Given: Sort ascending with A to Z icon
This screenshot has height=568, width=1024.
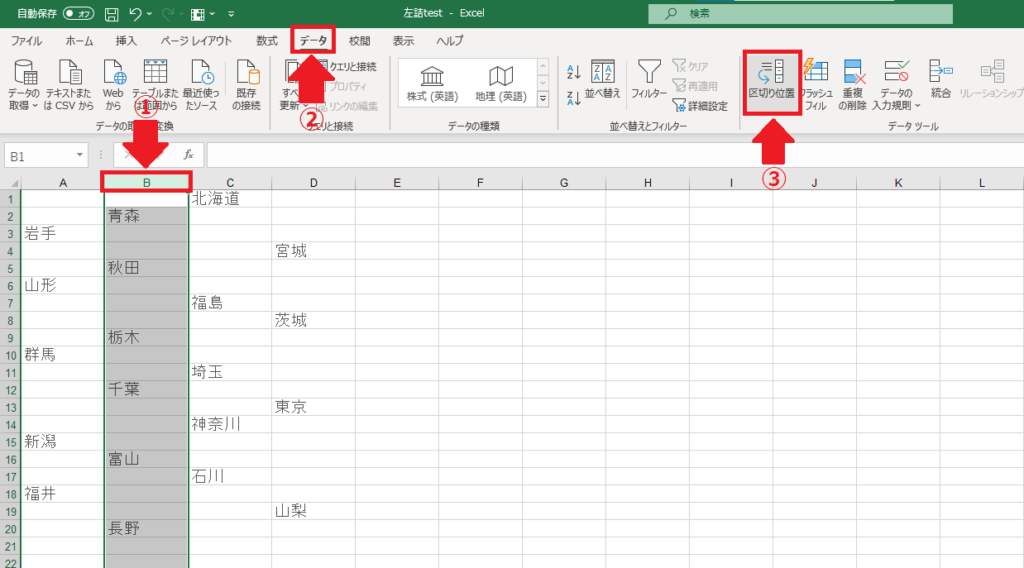Looking at the screenshot, I should [573, 72].
